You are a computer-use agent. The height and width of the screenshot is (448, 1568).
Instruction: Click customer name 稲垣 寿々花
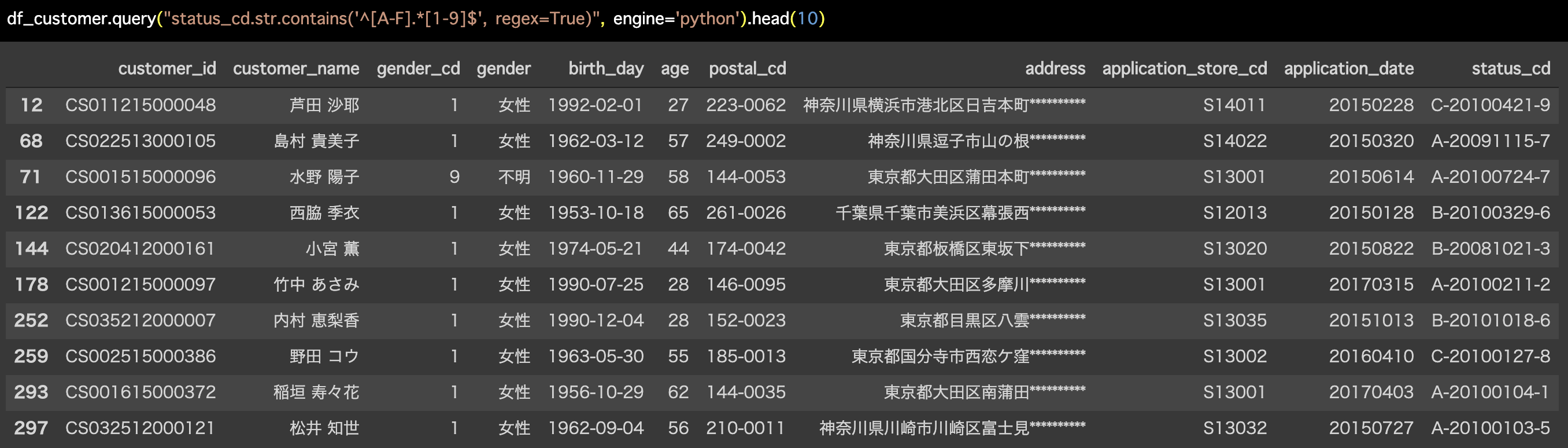pyautogui.click(x=316, y=392)
